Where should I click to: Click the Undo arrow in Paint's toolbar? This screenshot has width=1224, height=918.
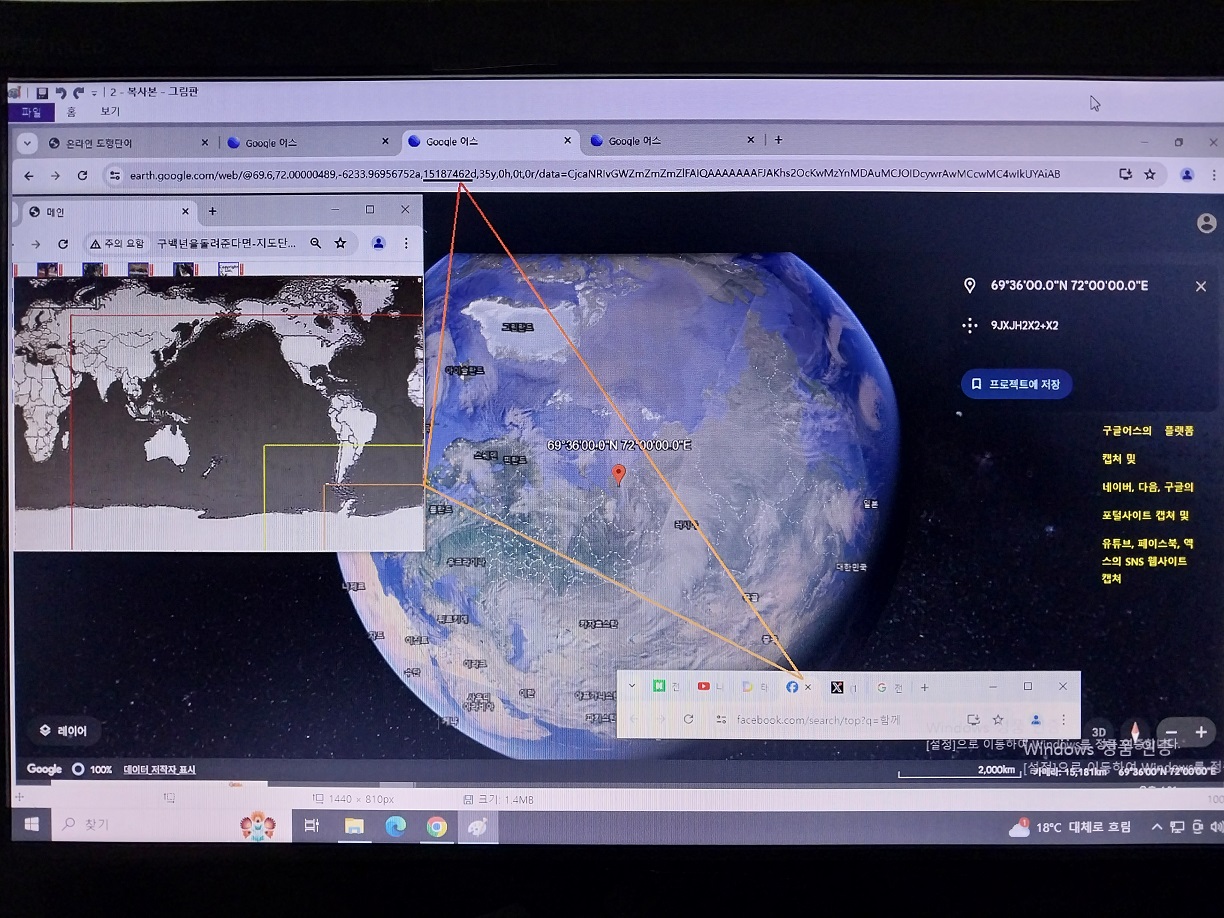click(61, 92)
